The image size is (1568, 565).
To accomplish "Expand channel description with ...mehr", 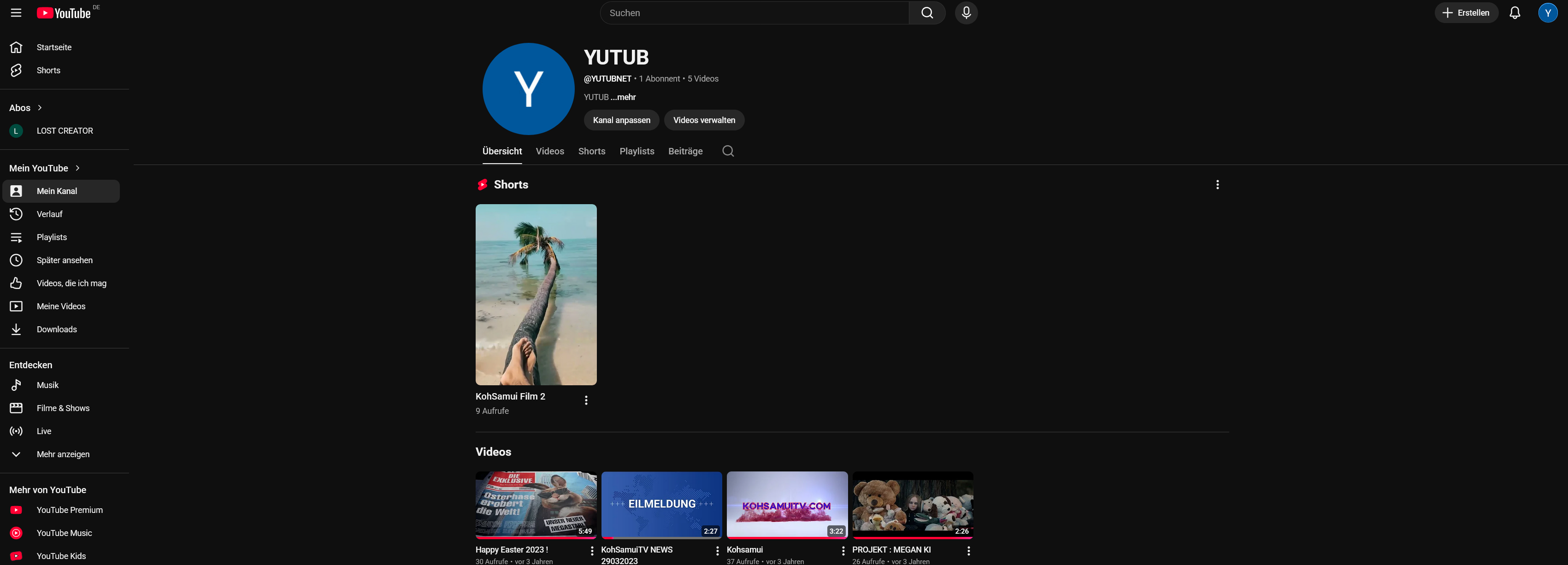I will [x=623, y=97].
